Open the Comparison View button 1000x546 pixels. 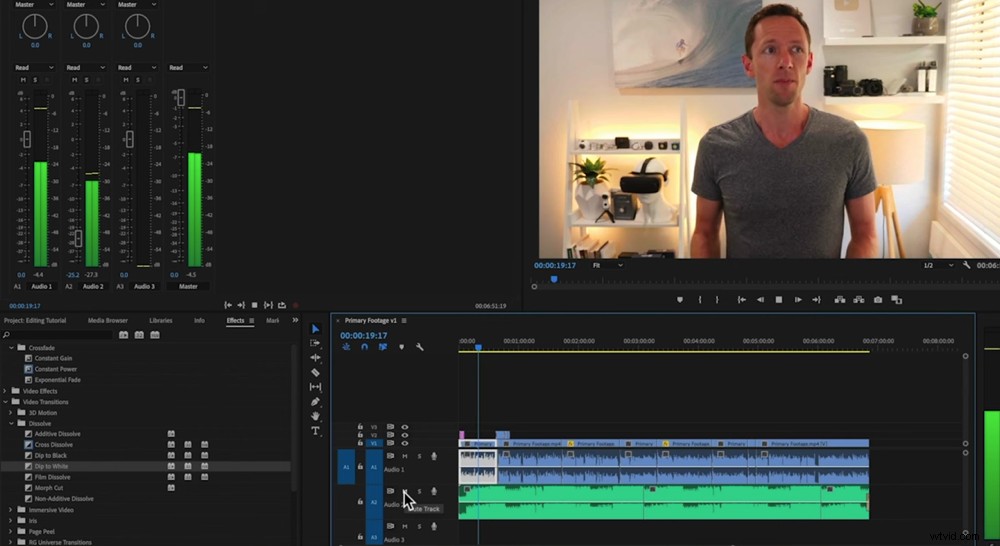pos(897,300)
